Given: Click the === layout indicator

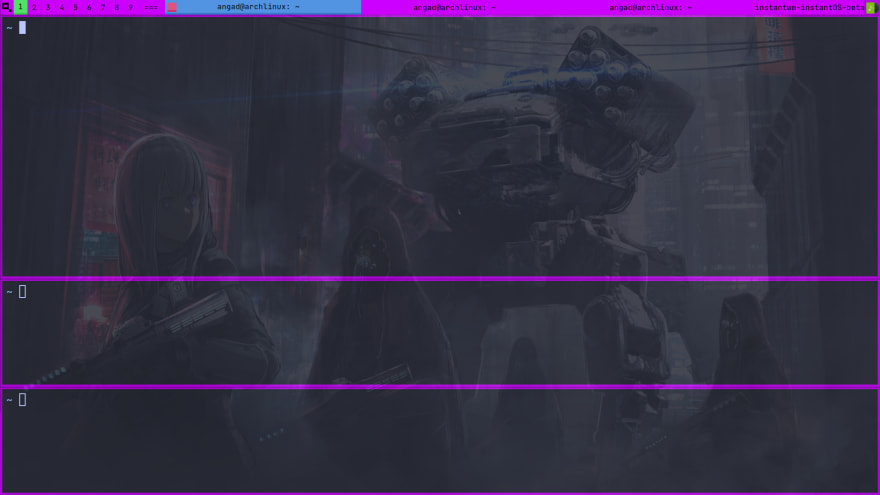Looking at the screenshot, I should 151,7.
